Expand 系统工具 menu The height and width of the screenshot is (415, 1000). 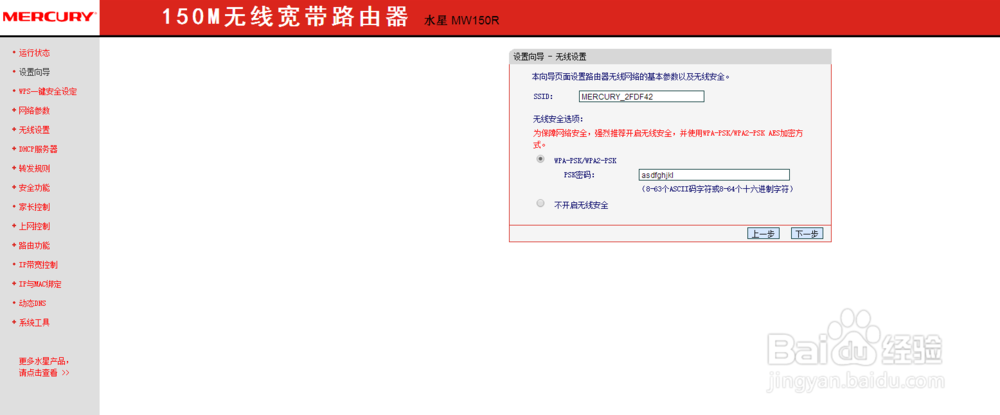tap(34, 322)
